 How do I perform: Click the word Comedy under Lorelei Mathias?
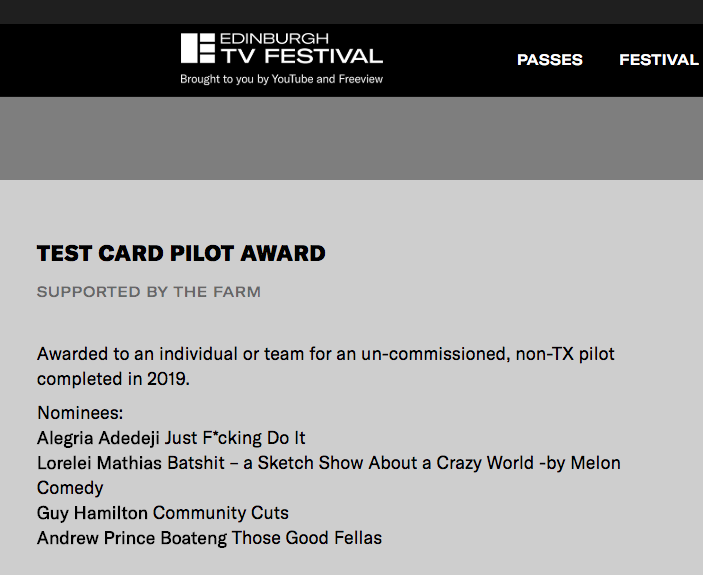tap(70, 488)
